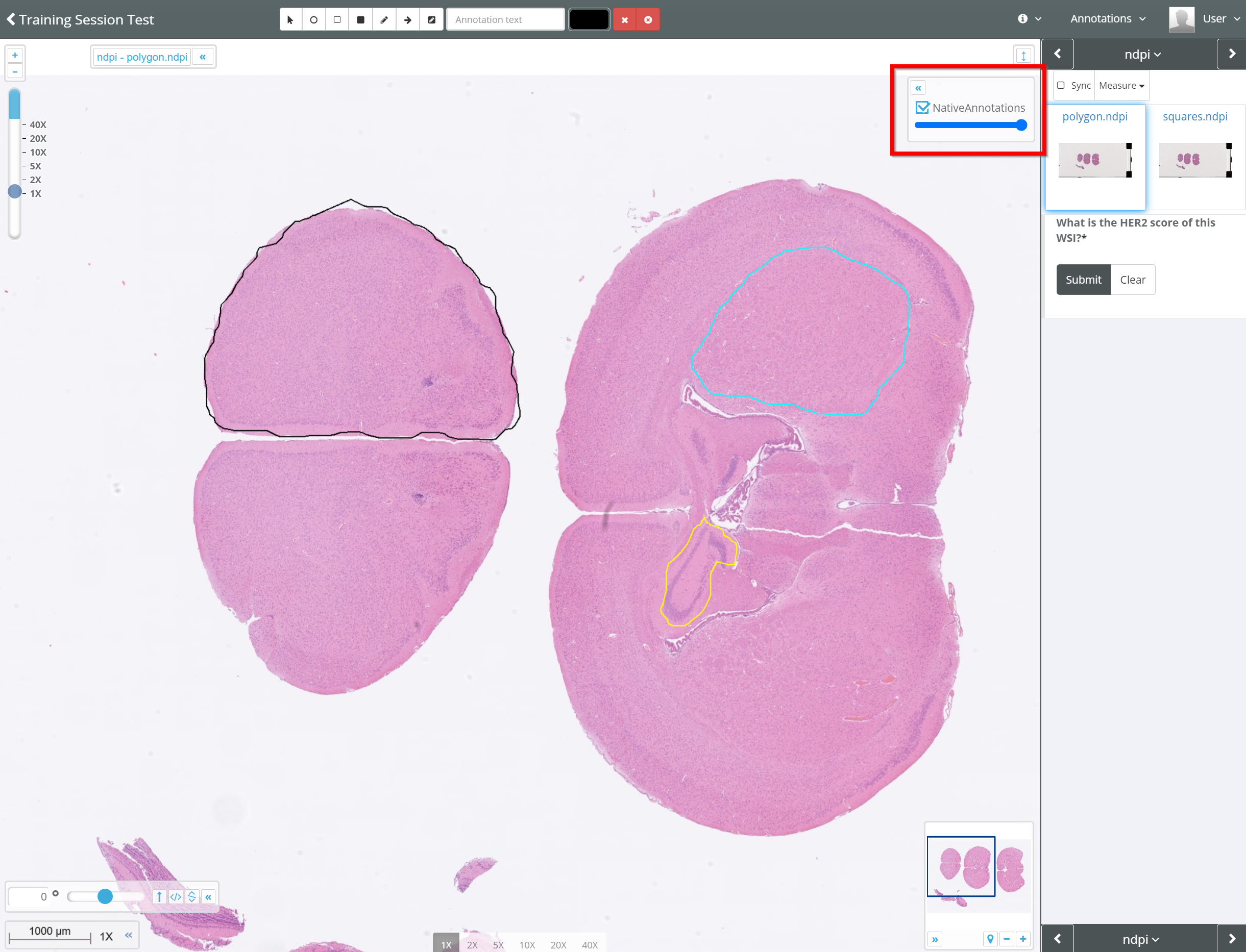The image size is (1246, 952).
Task: Open the black annotation color swatch
Action: (589, 20)
